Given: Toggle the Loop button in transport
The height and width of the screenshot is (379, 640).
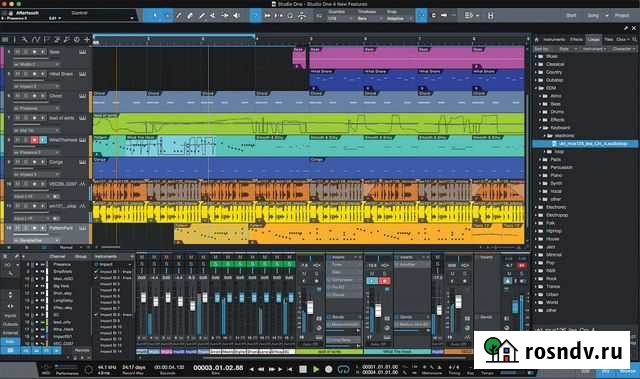Looking at the screenshot, I should click(343, 369).
